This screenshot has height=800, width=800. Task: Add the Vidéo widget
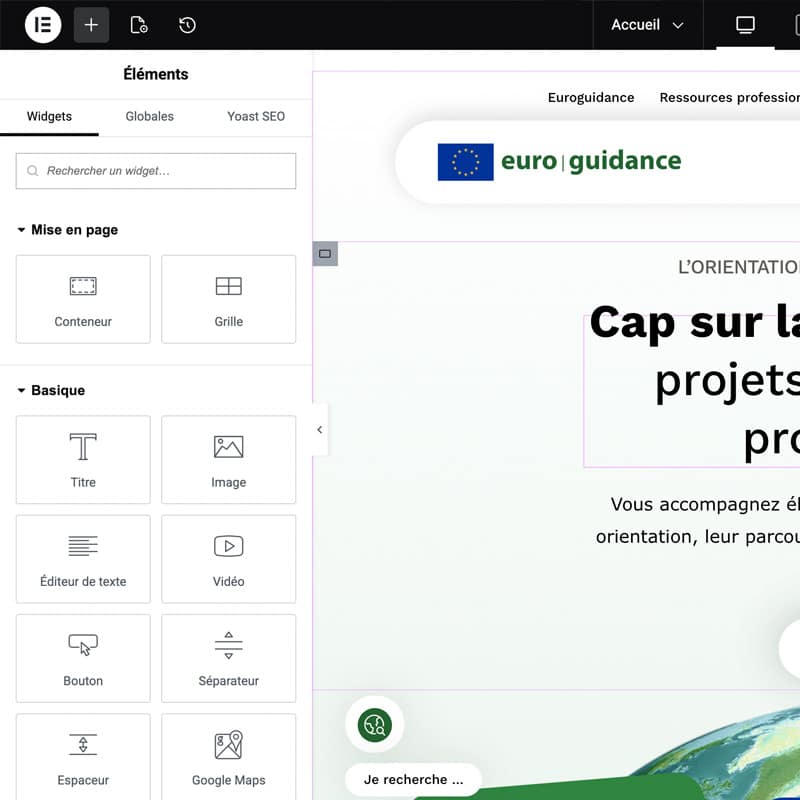click(229, 559)
